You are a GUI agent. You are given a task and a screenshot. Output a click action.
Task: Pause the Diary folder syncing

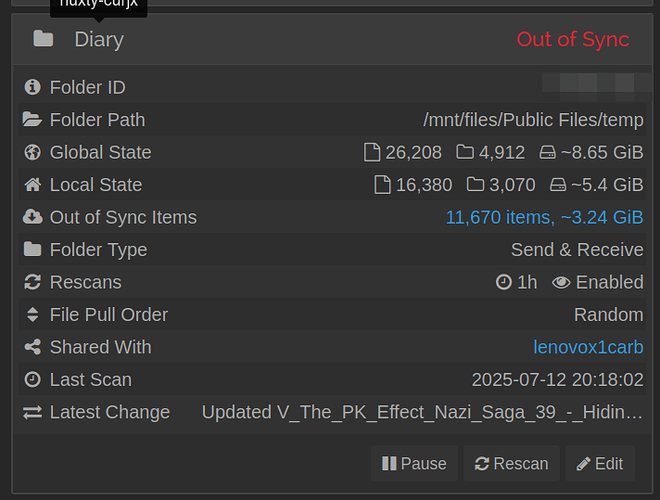point(414,463)
